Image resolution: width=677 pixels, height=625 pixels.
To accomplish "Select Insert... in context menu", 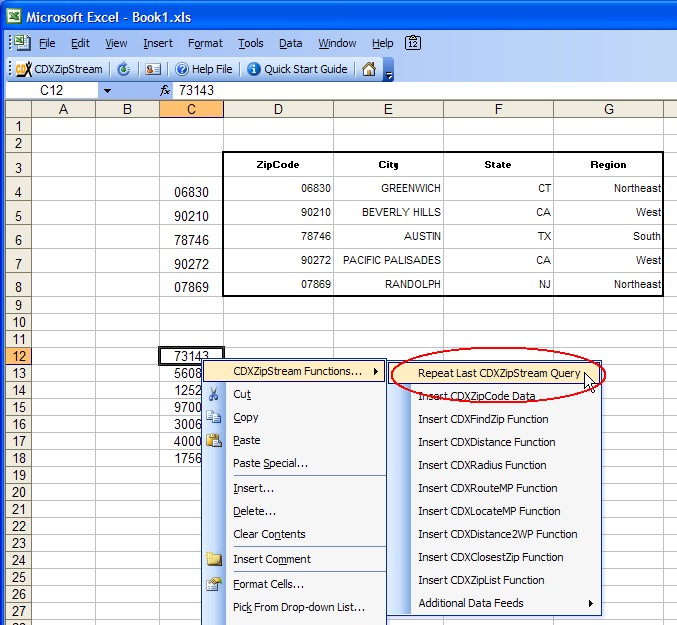I will tap(294, 488).
